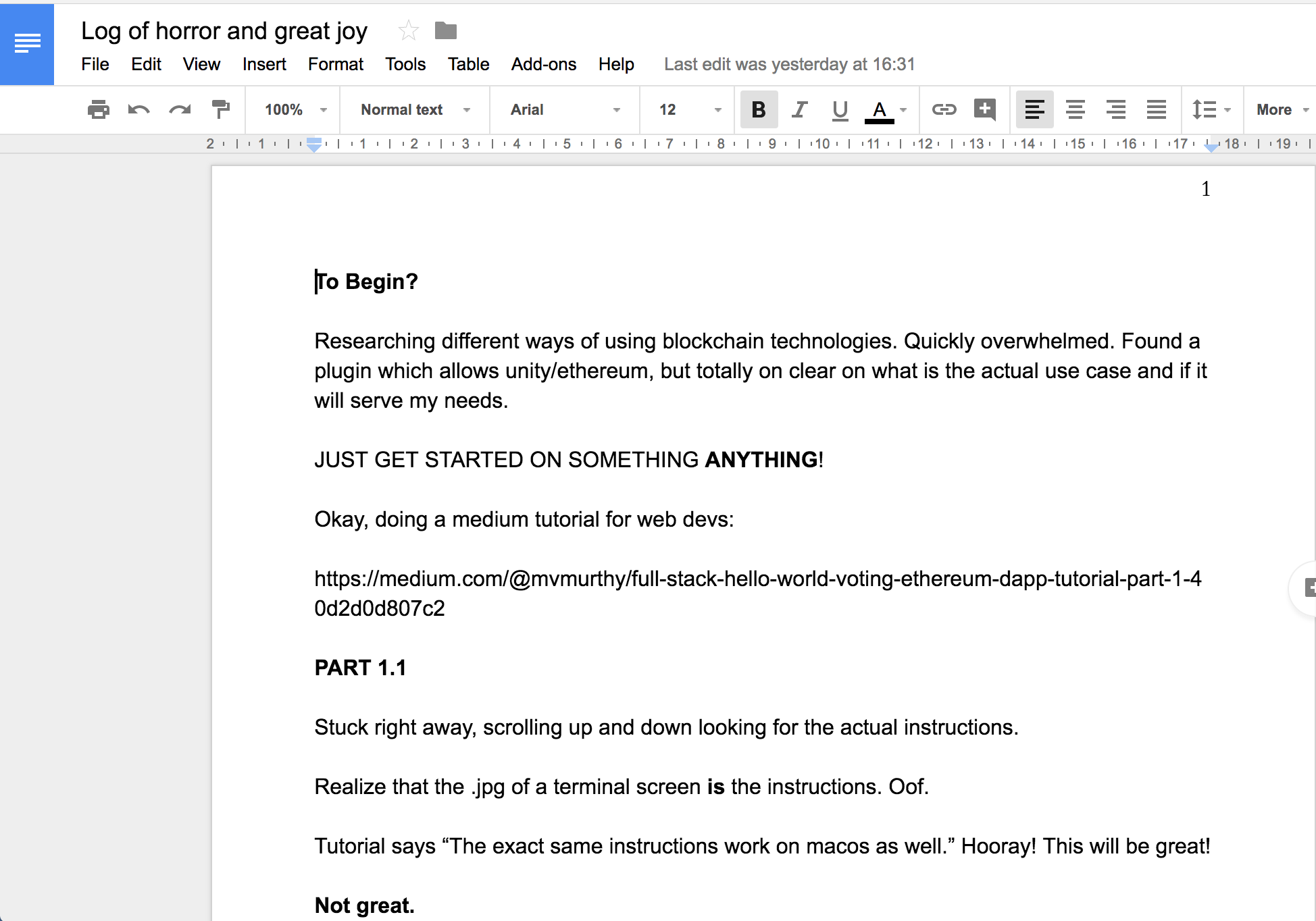The image size is (1316, 921).
Task: Toggle italic formatting
Action: click(799, 109)
